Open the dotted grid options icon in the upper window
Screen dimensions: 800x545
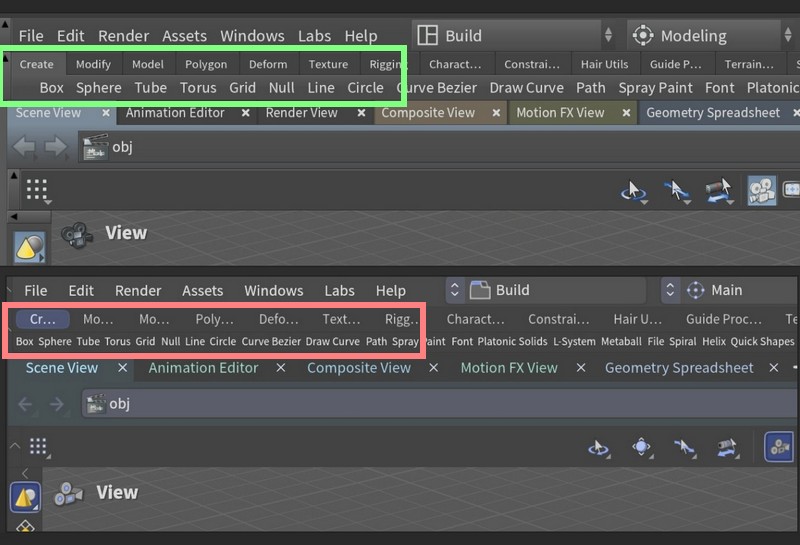coord(38,190)
